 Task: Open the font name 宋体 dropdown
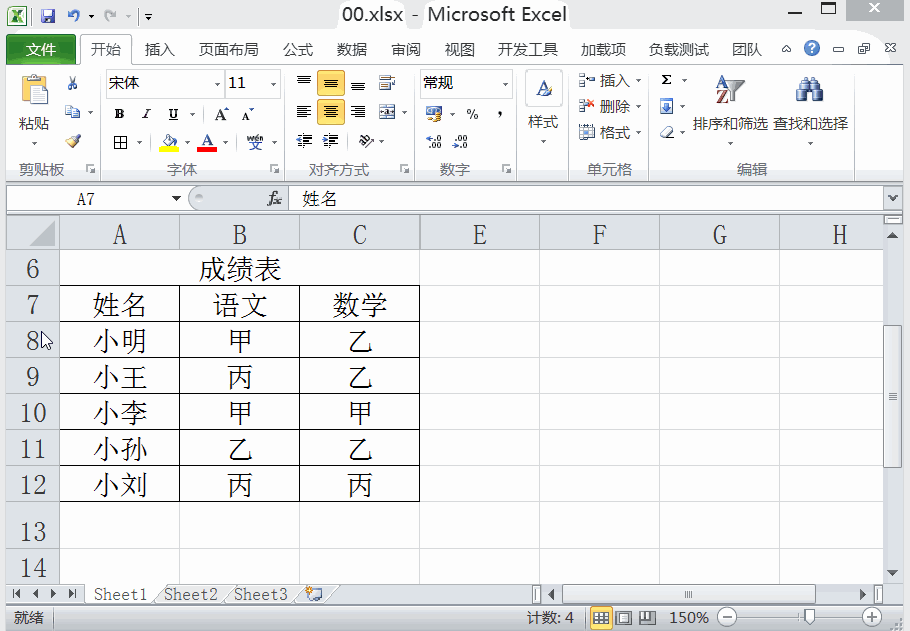(218, 83)
